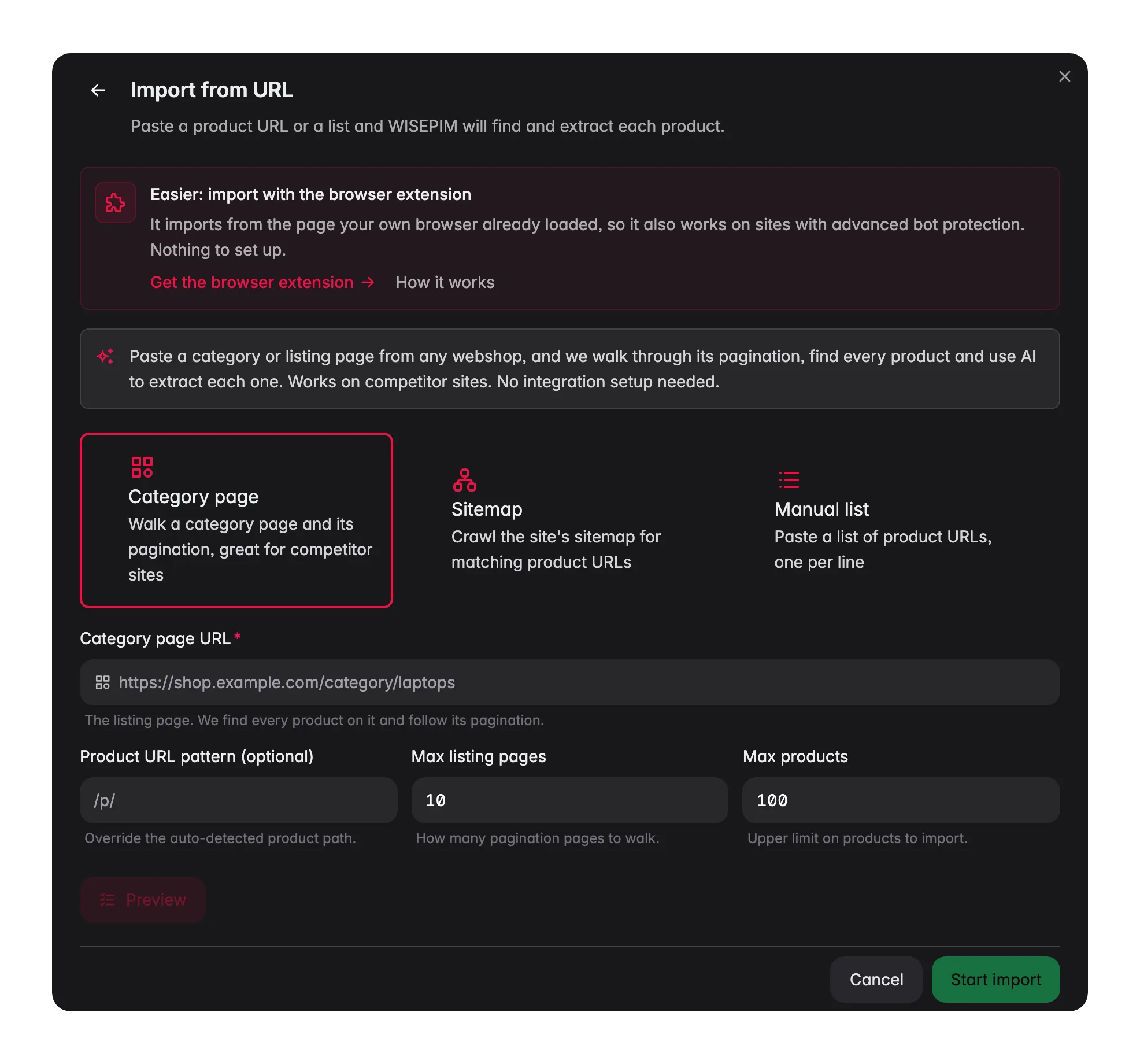
Task: Click the Preview button
Action: pos(143,900)
